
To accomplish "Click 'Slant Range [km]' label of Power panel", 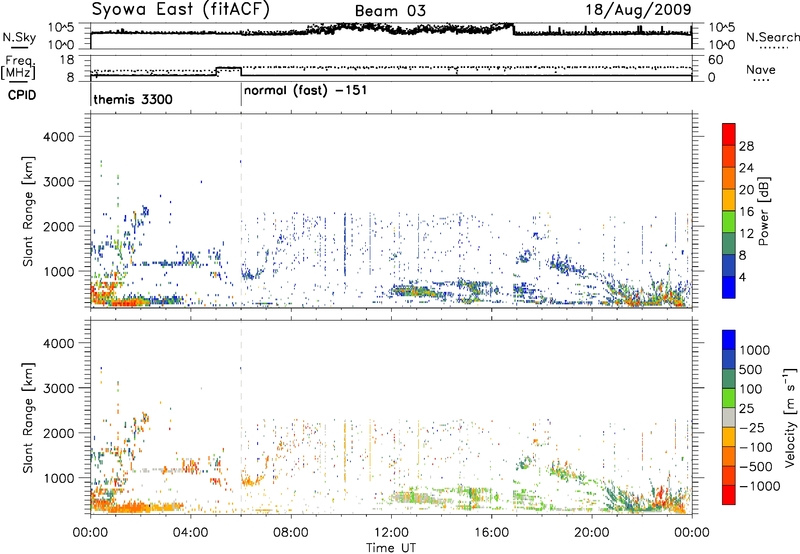I will (x=28, y=211).
